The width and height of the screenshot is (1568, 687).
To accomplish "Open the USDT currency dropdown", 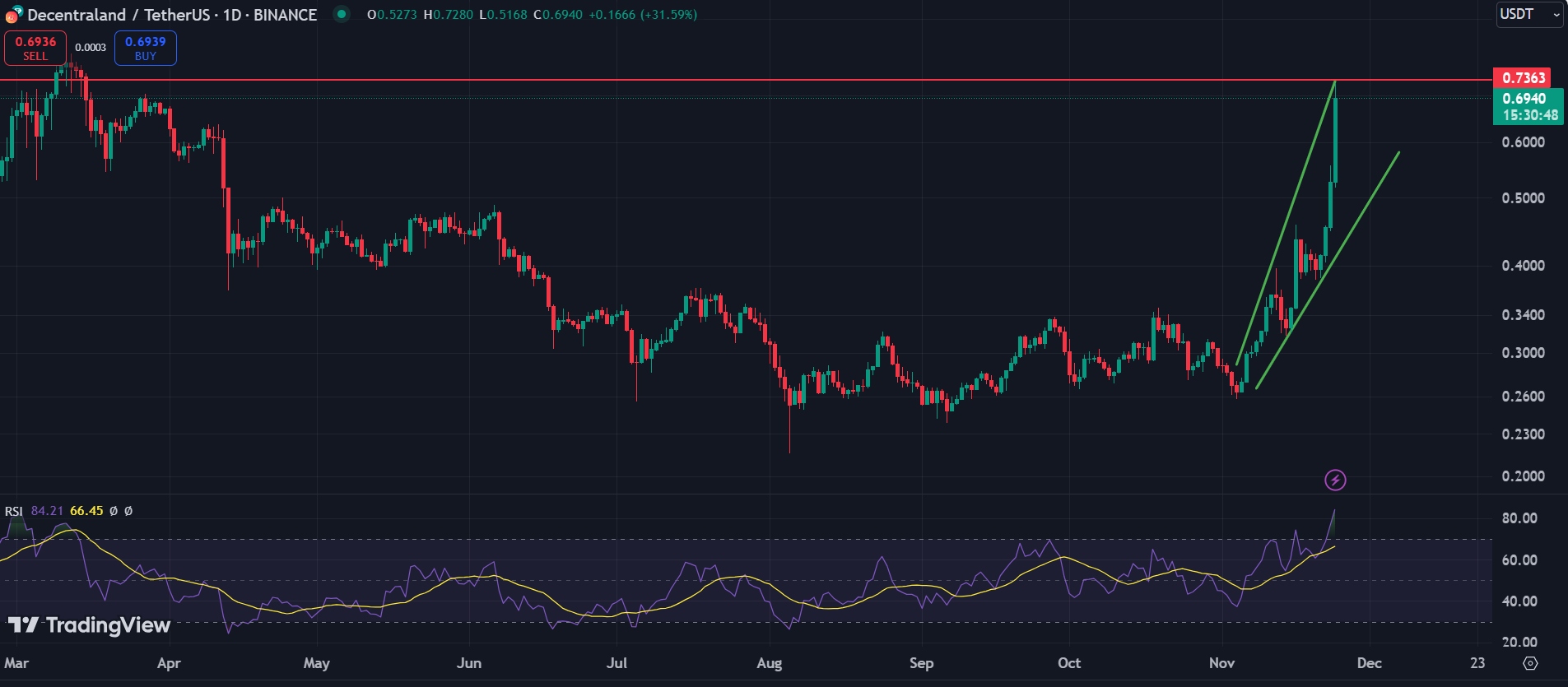I will (x=1529, y=14).
